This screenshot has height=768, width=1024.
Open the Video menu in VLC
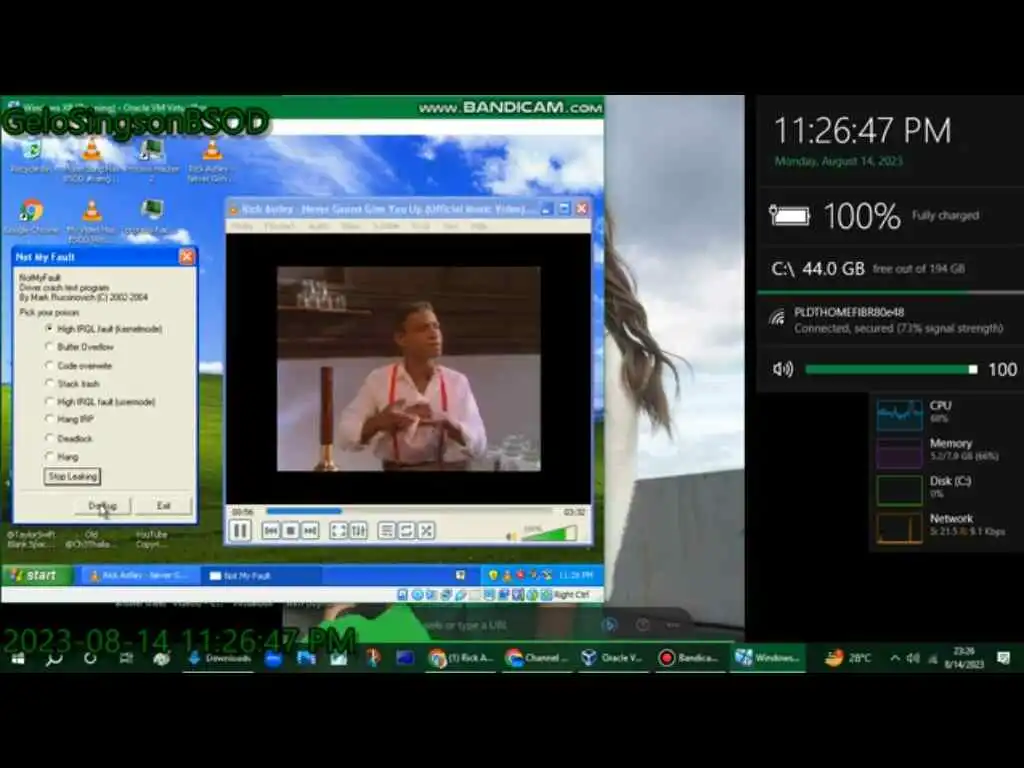[351, 226]
